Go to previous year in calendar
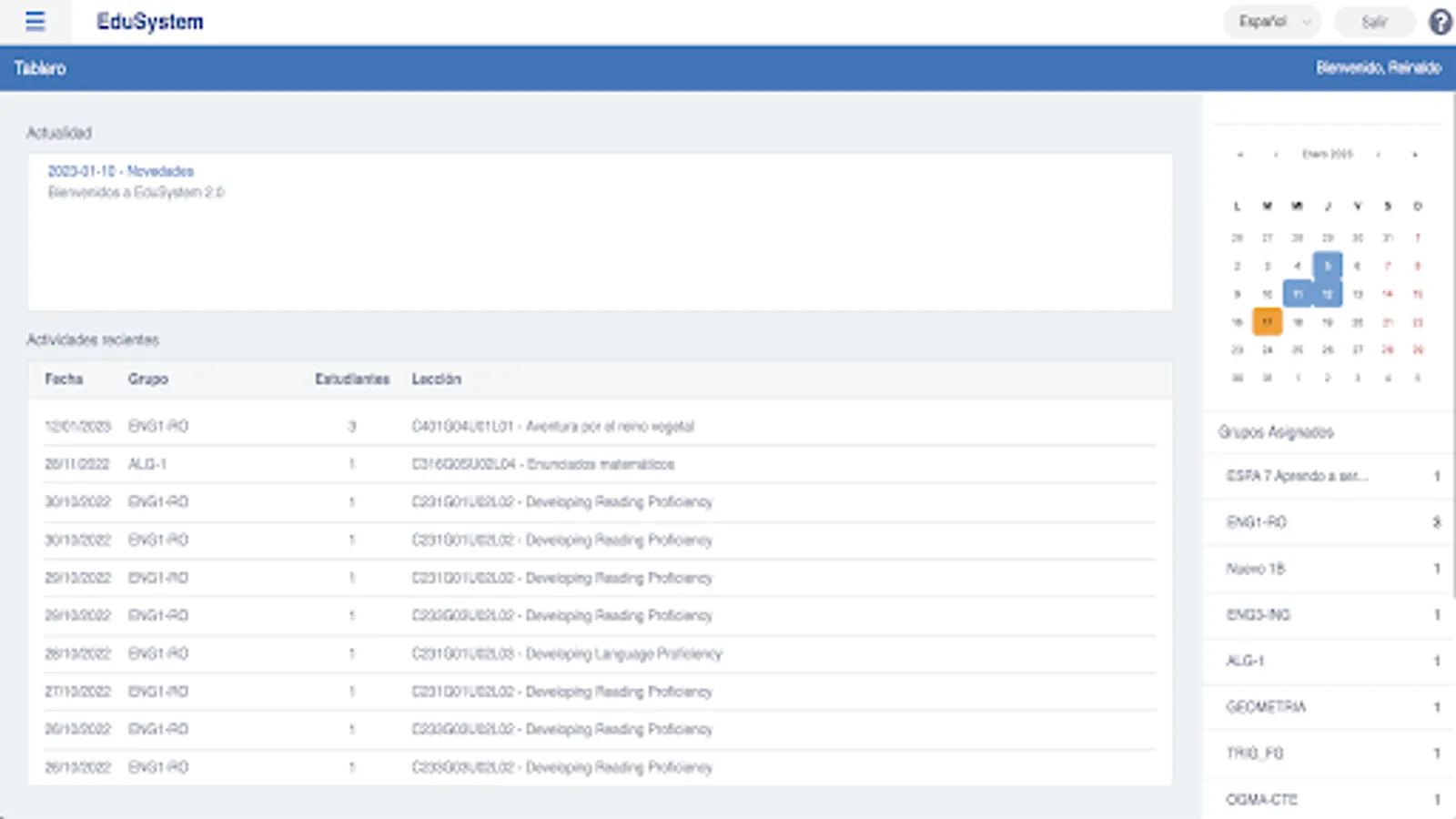Image resolution: width=1456 pixels, height=819 pixels. 1240,155
